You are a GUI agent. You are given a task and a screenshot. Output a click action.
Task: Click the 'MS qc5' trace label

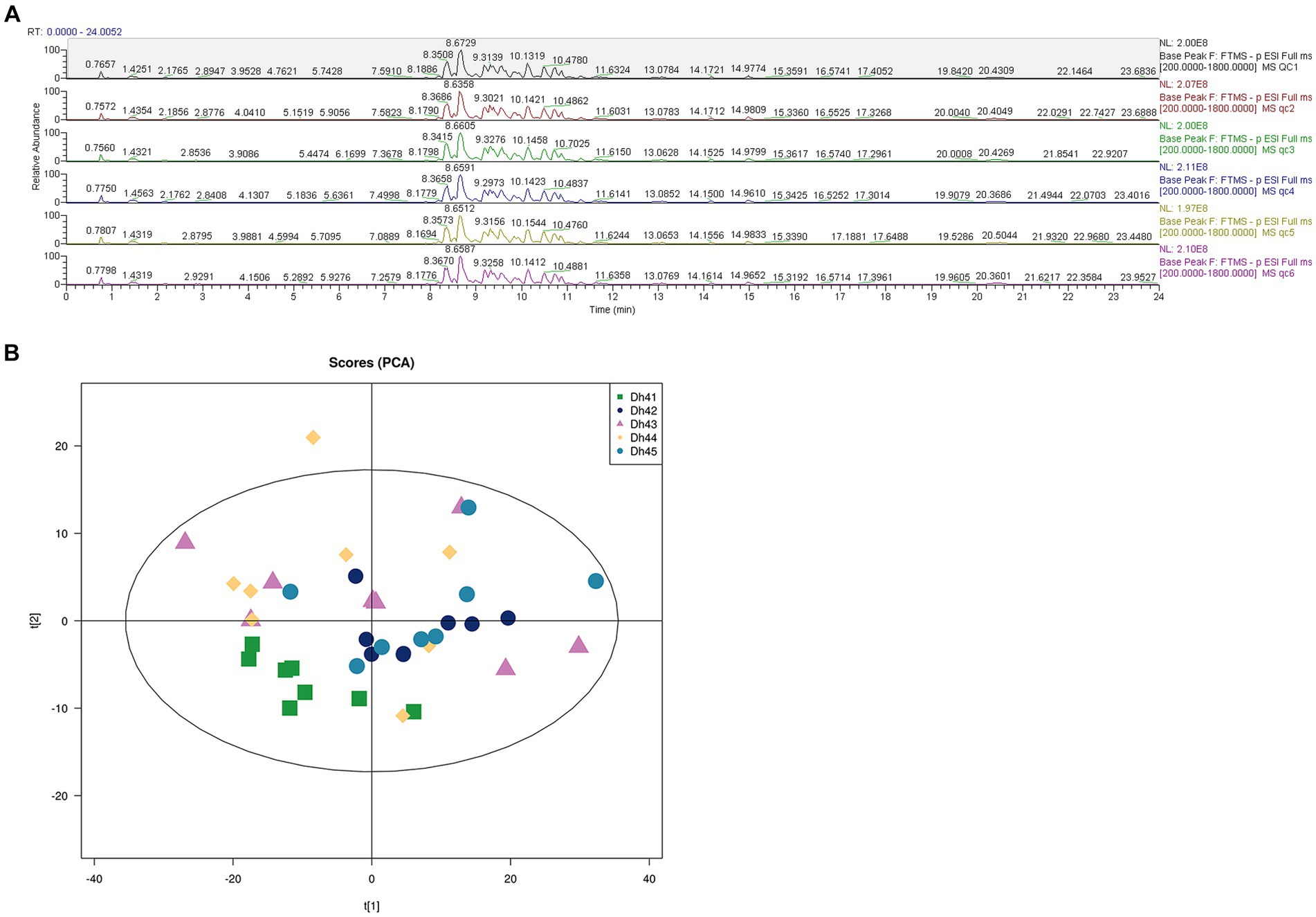coord(1277,233)
